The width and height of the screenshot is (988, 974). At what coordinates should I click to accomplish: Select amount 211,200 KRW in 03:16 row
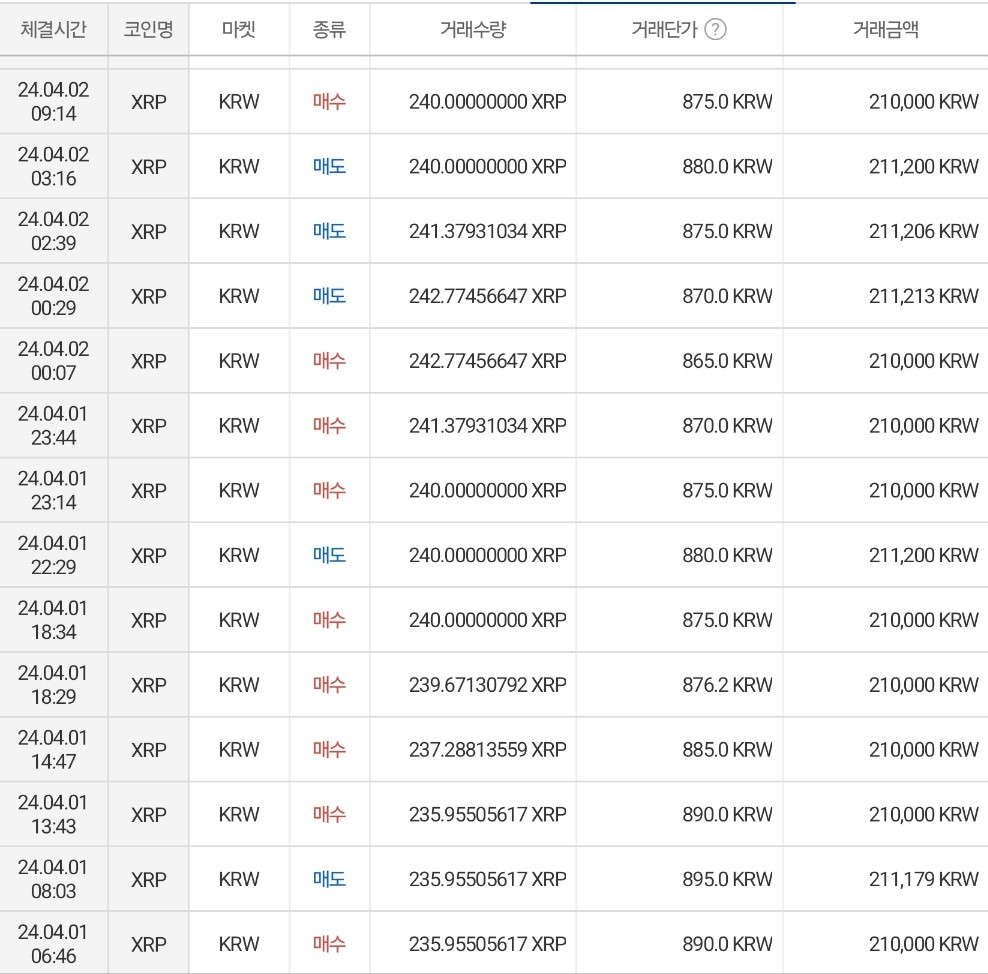point(924,166)
